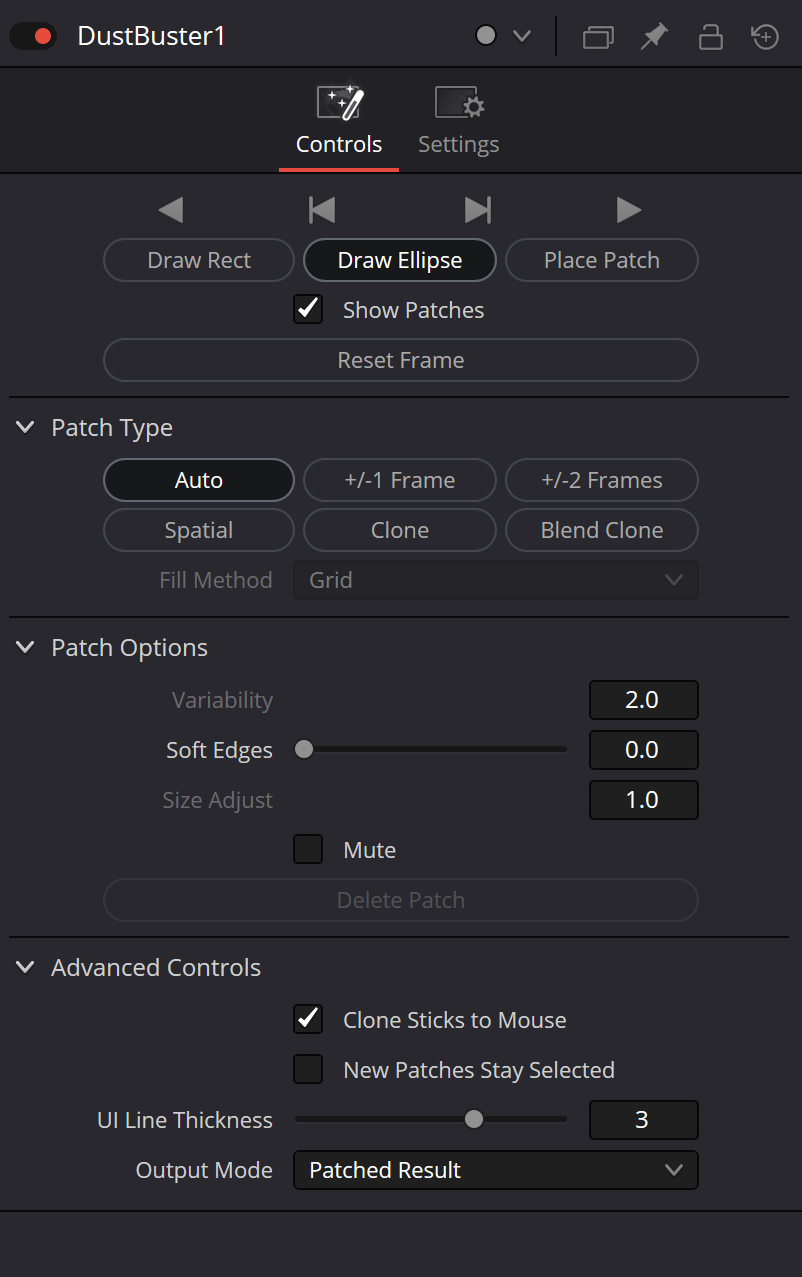Image resolution: width=802 pixels, height=1277 pixels.
Task: Collapse the Patch Type section
Action: pos(25,428)
